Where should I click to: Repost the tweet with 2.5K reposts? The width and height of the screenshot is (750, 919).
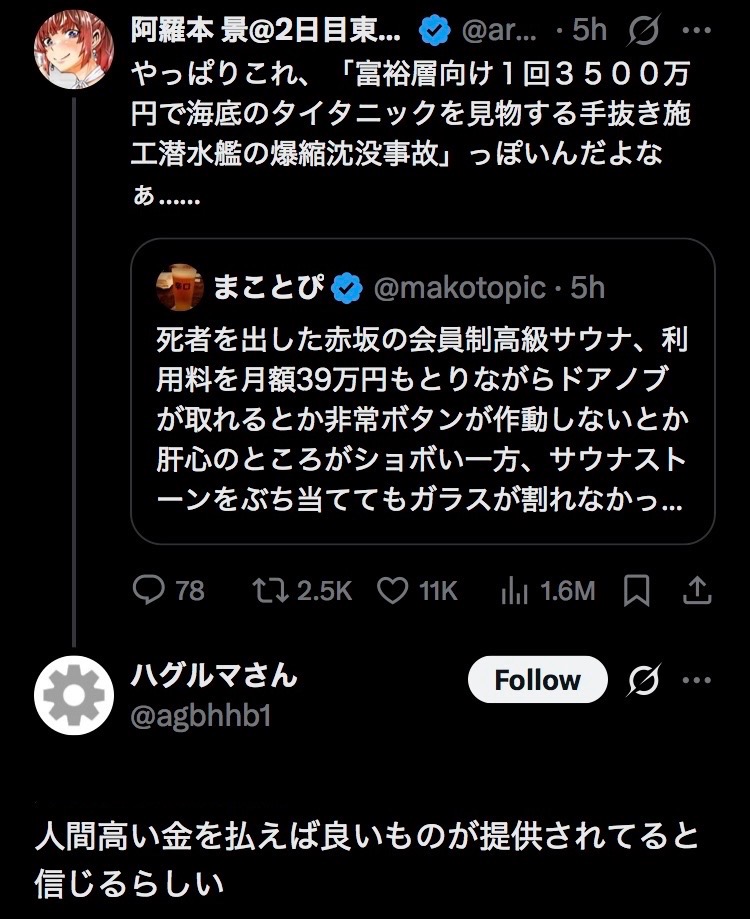[268, 591]
